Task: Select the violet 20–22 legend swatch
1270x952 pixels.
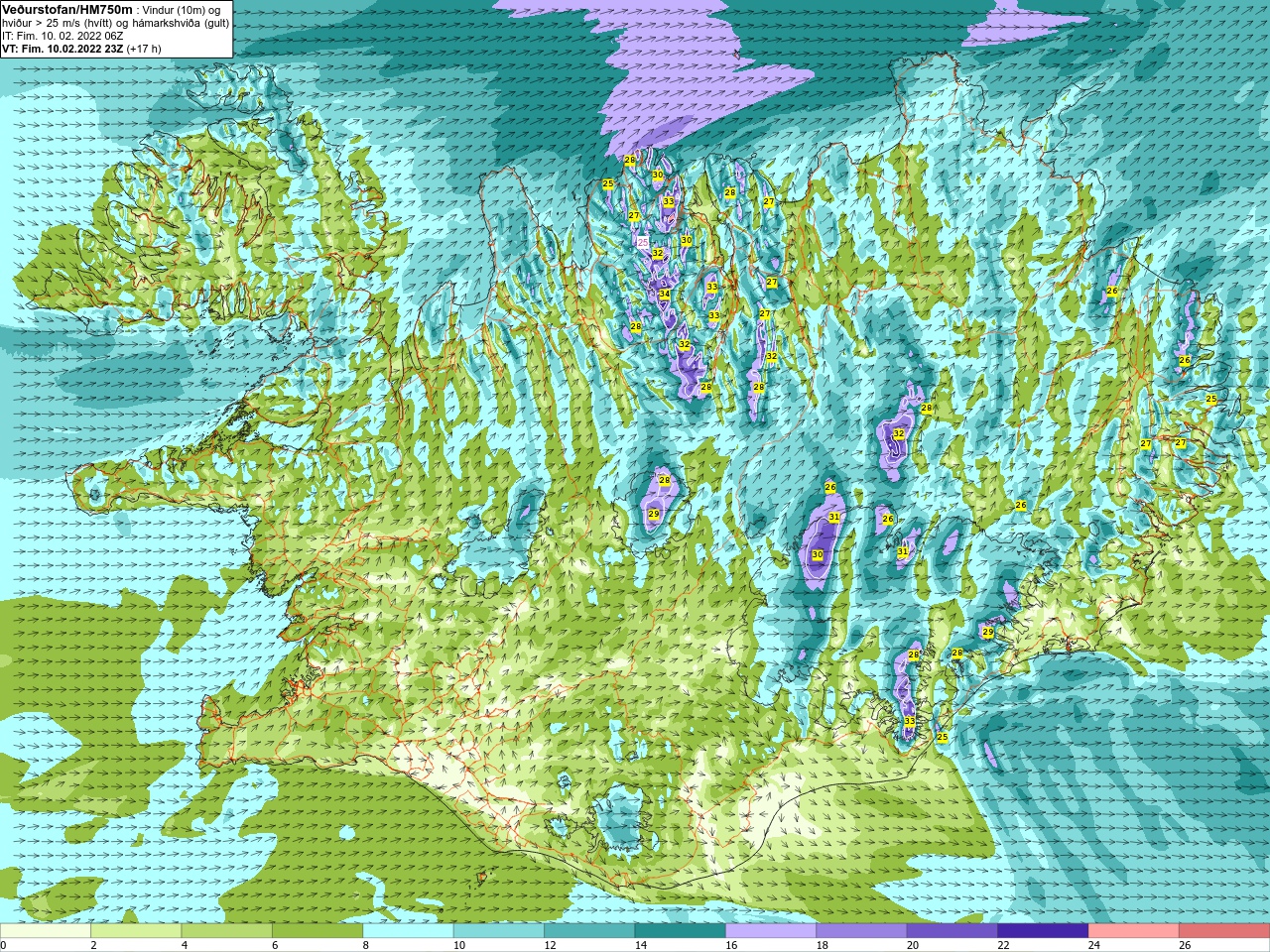Action: [952, 932]
